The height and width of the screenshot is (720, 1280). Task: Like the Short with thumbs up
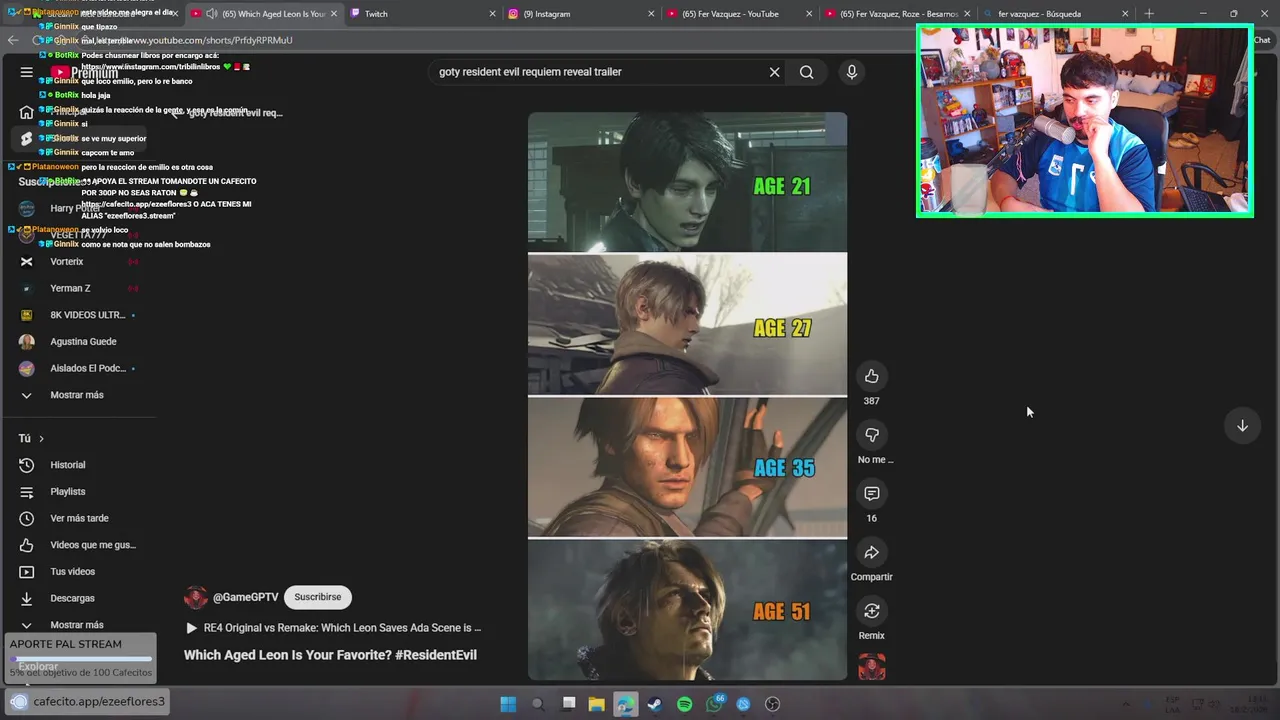(x=872, y=376)
